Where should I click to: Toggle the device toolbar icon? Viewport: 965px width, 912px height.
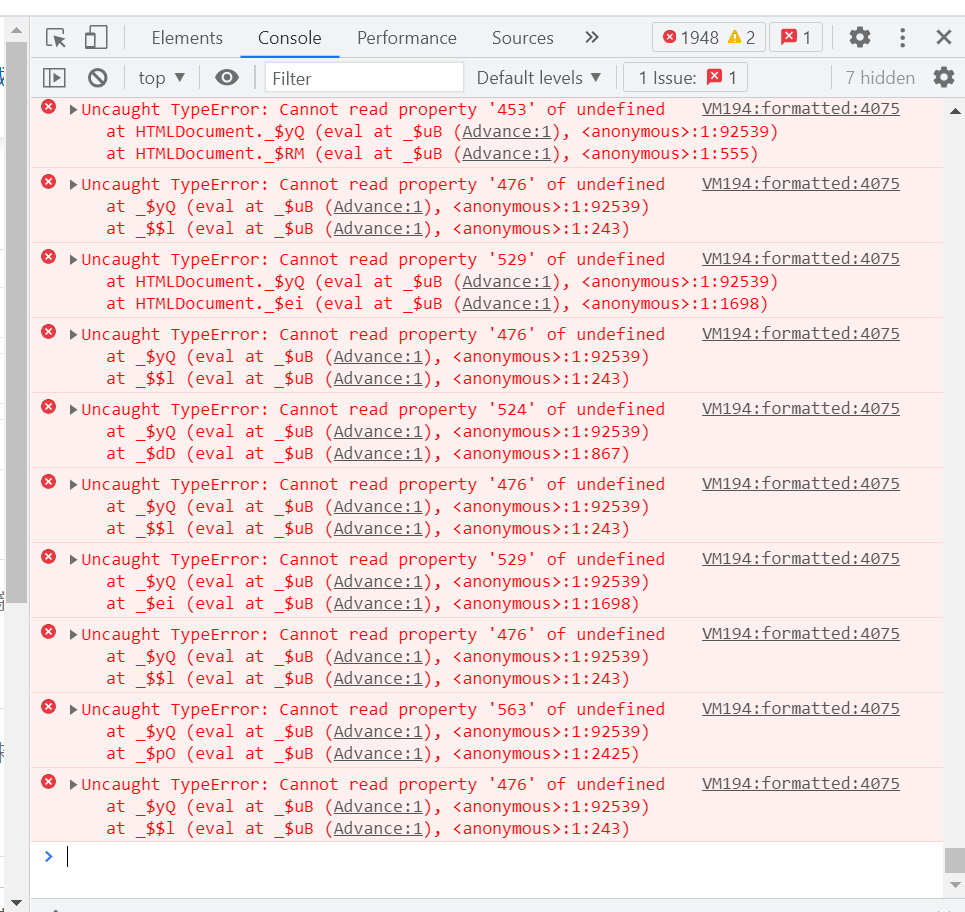coord(95,38)
